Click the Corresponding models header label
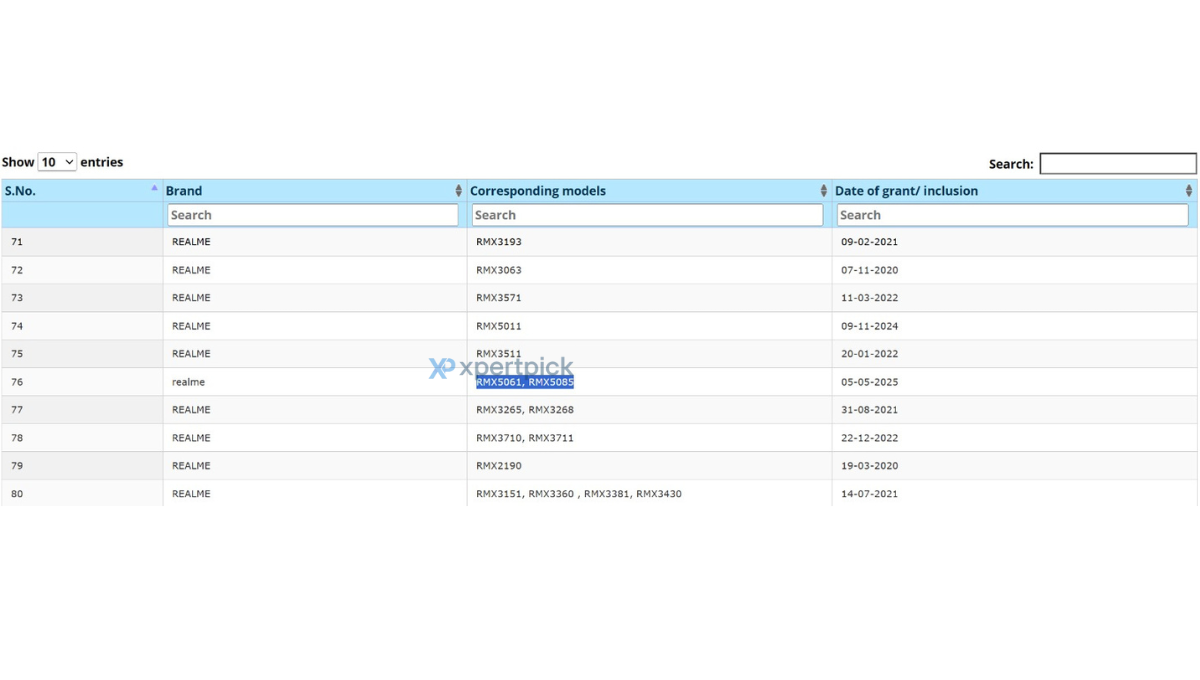This screenshot has width=1200, height=680. (x=538, y=191)
